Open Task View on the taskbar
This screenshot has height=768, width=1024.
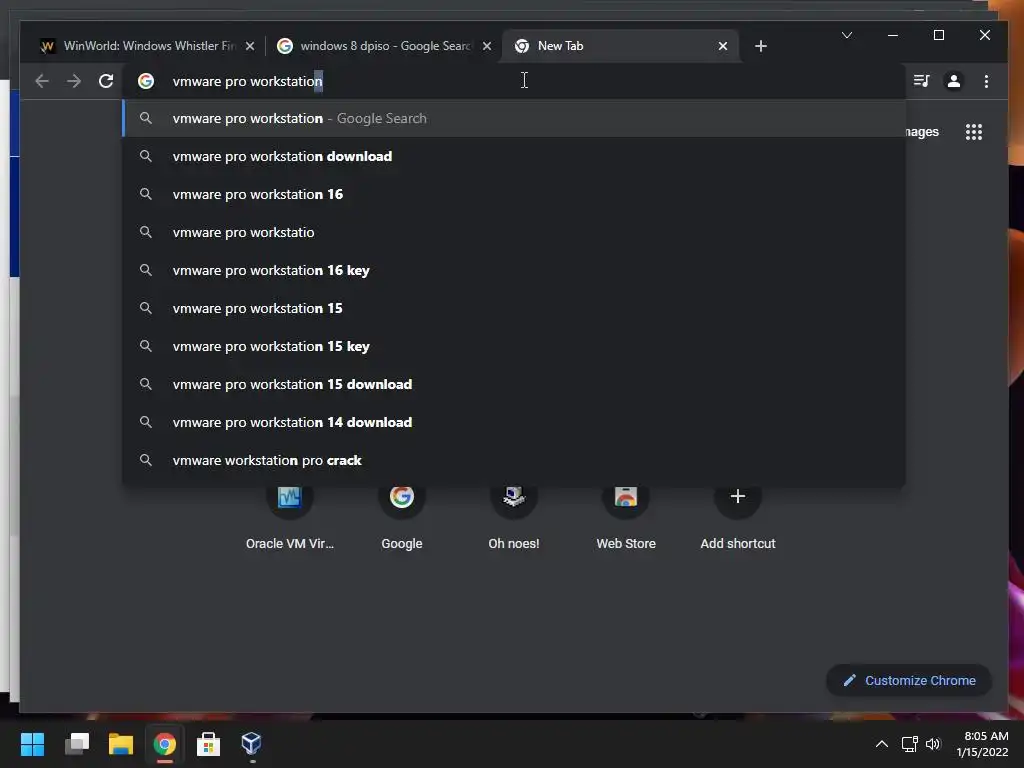tap(77, 744)
